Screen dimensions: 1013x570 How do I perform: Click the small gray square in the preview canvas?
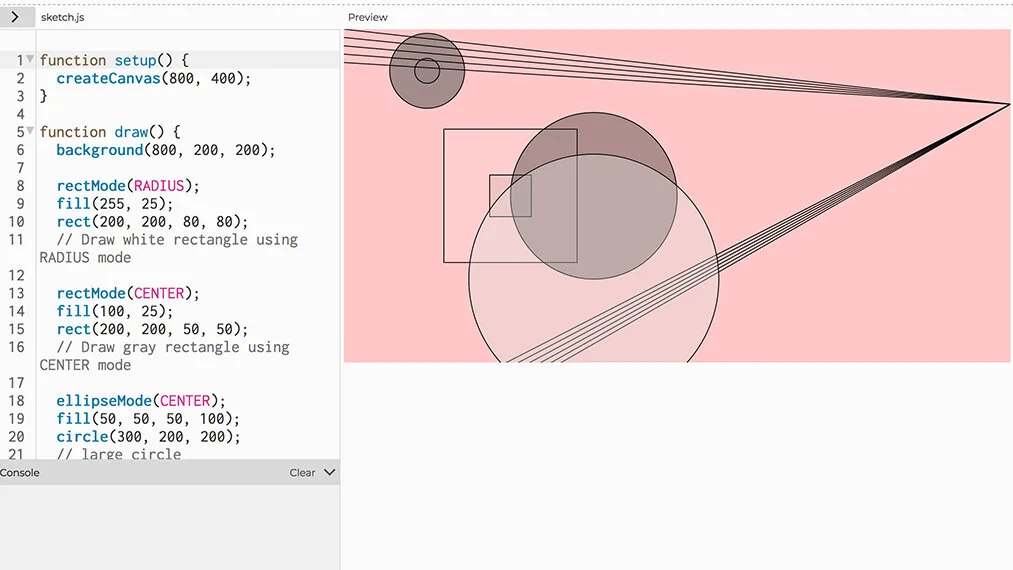tap(510, 196)
